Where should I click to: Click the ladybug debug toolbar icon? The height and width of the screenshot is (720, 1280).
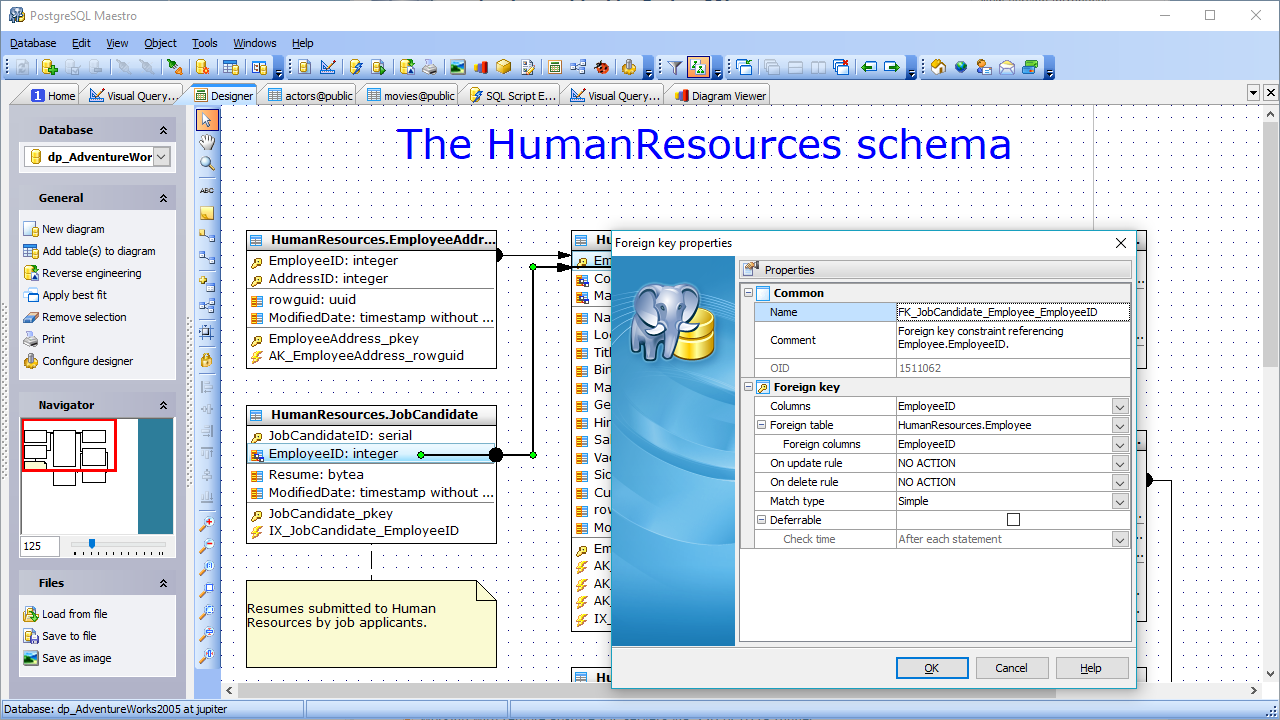click(601, 68)
